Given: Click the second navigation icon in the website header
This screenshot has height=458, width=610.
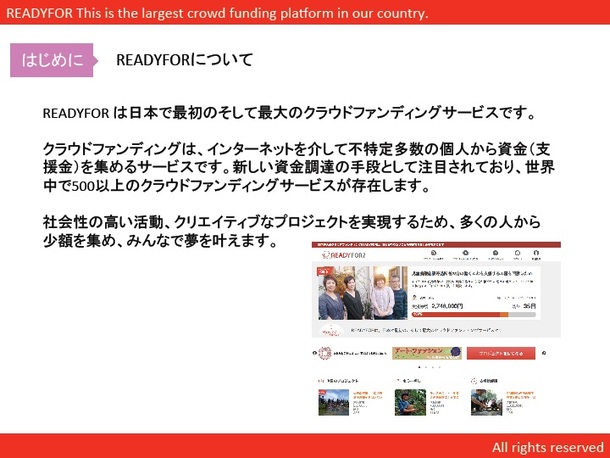Looking at the screenshot, I should coord(464,255).
